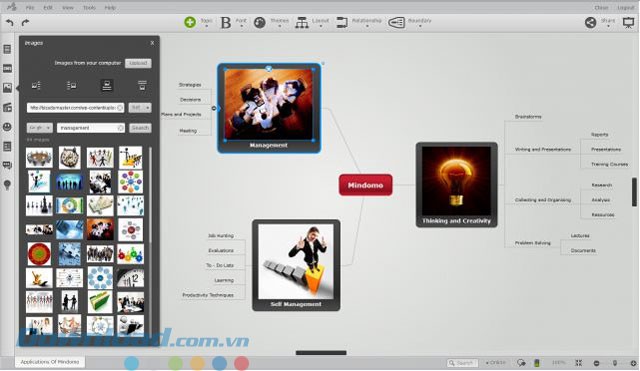Click the Relationship connector icon
This screenshot has height=371, width=640.
coord(342,22)
